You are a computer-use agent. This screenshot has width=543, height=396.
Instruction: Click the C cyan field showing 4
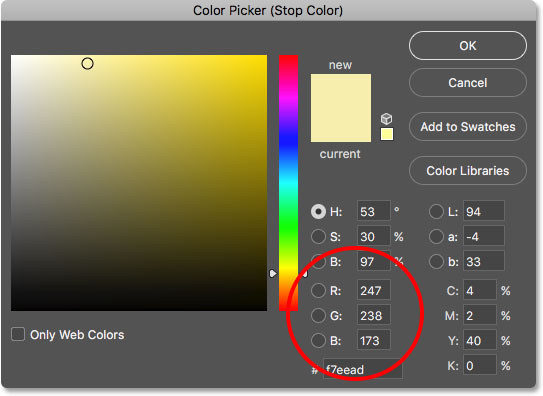480,290
